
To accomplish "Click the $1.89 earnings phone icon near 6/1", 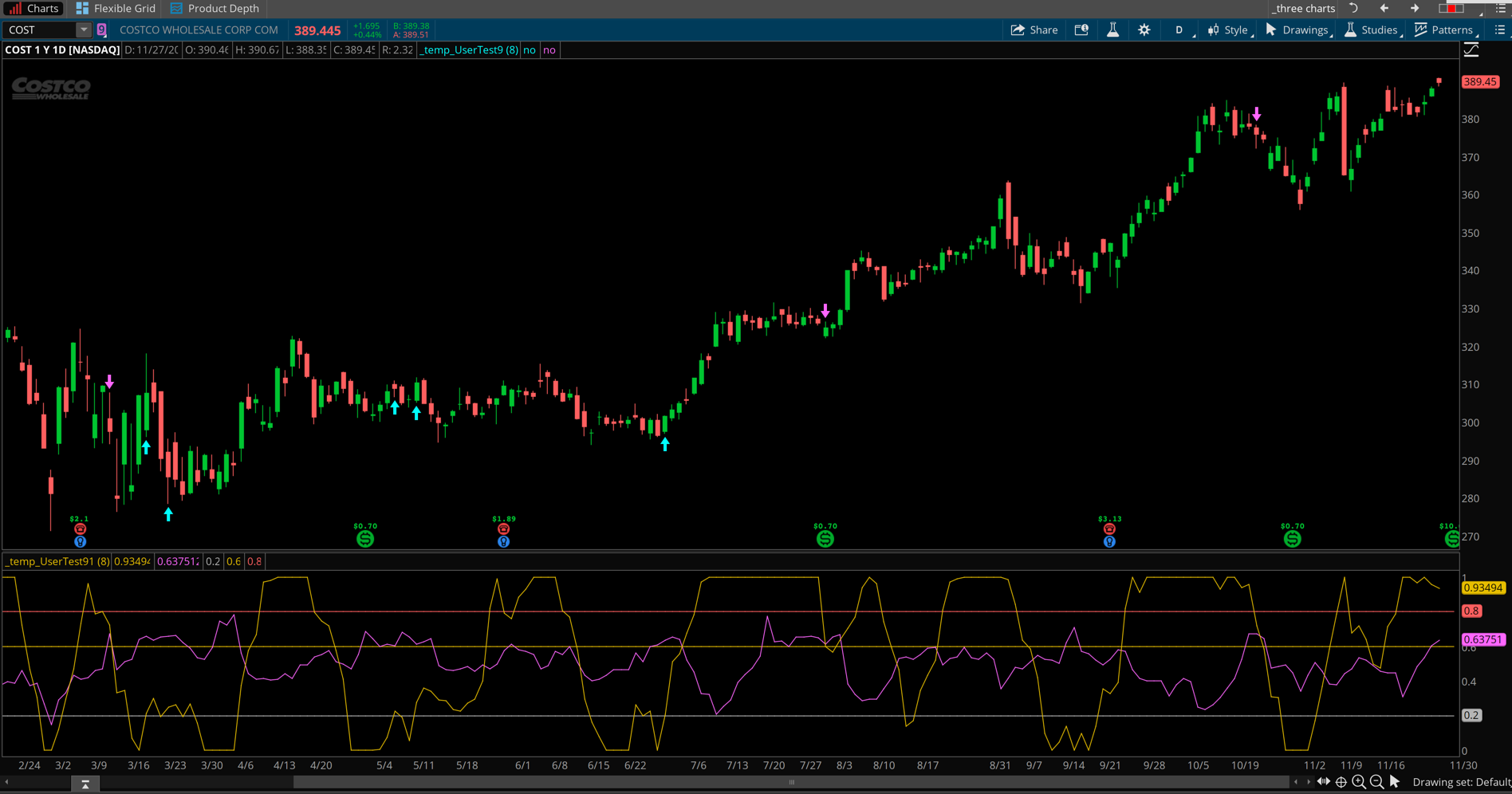I will (503, 529).
